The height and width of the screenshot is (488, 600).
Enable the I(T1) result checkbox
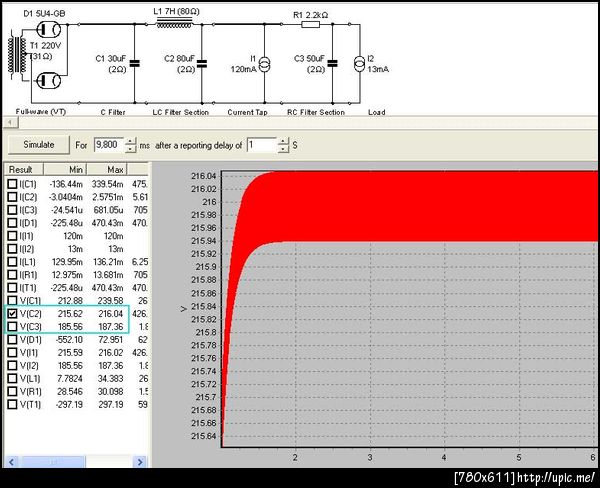point(13,288)
